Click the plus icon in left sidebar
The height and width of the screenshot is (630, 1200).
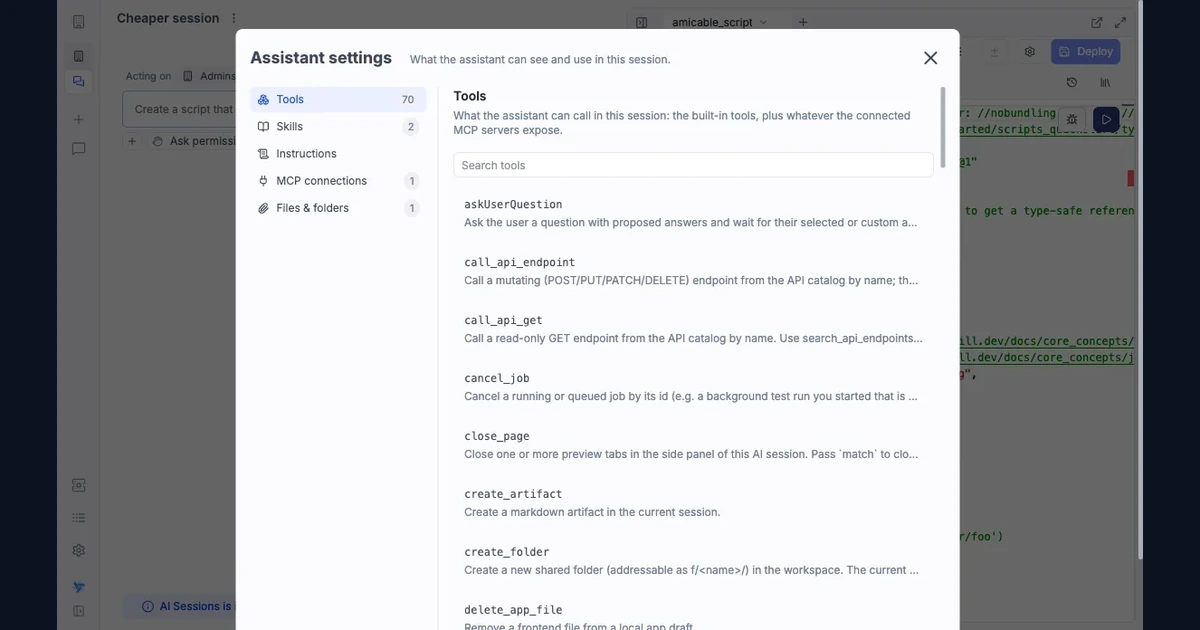click(79, 119)
